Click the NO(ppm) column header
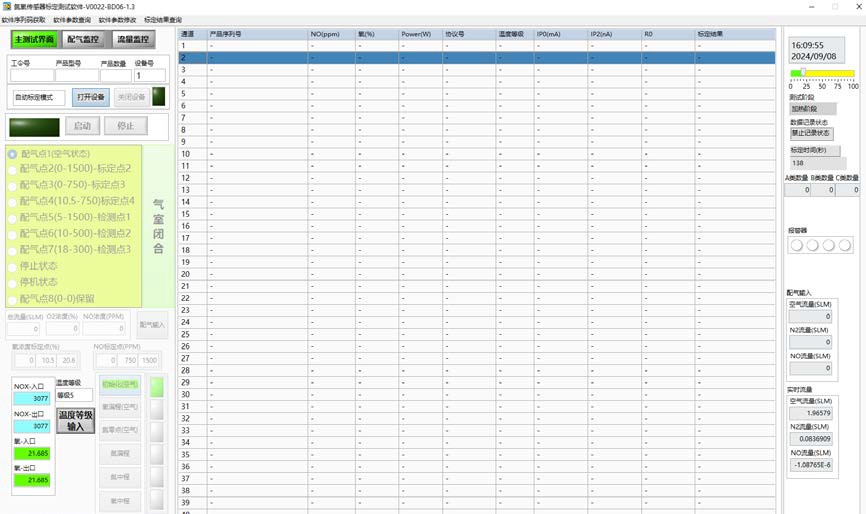866x514 pixels. [331, 34]
